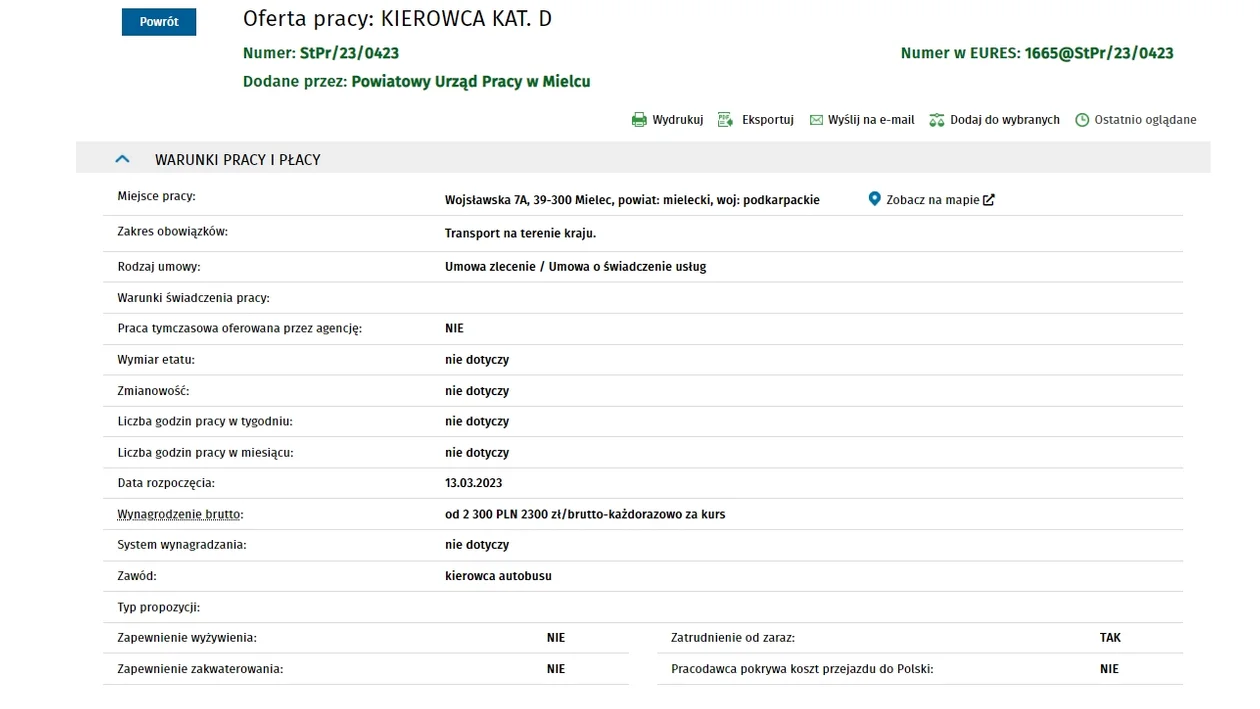Click 'nie dotyczy' for godzin pracy w tygodniu

(x=477, y=422)
